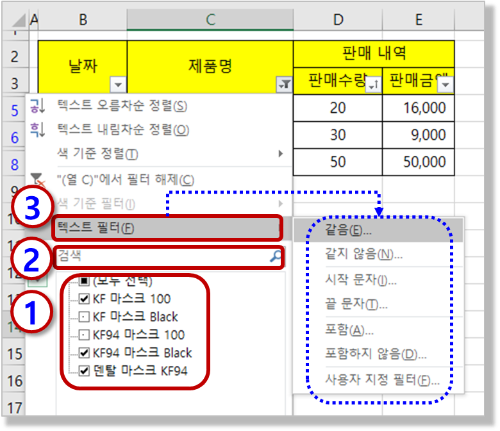
Task: Select column B header
Action: [83, 20]
